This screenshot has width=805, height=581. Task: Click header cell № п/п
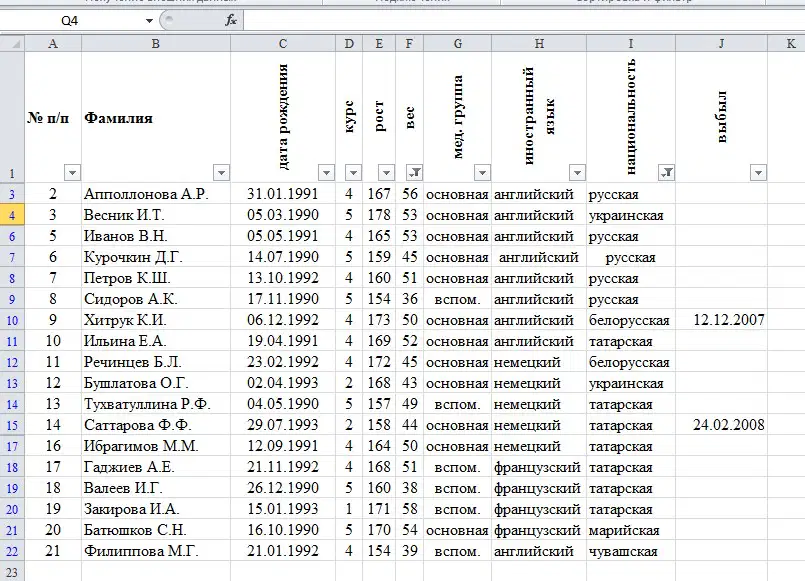click(53, 117)
